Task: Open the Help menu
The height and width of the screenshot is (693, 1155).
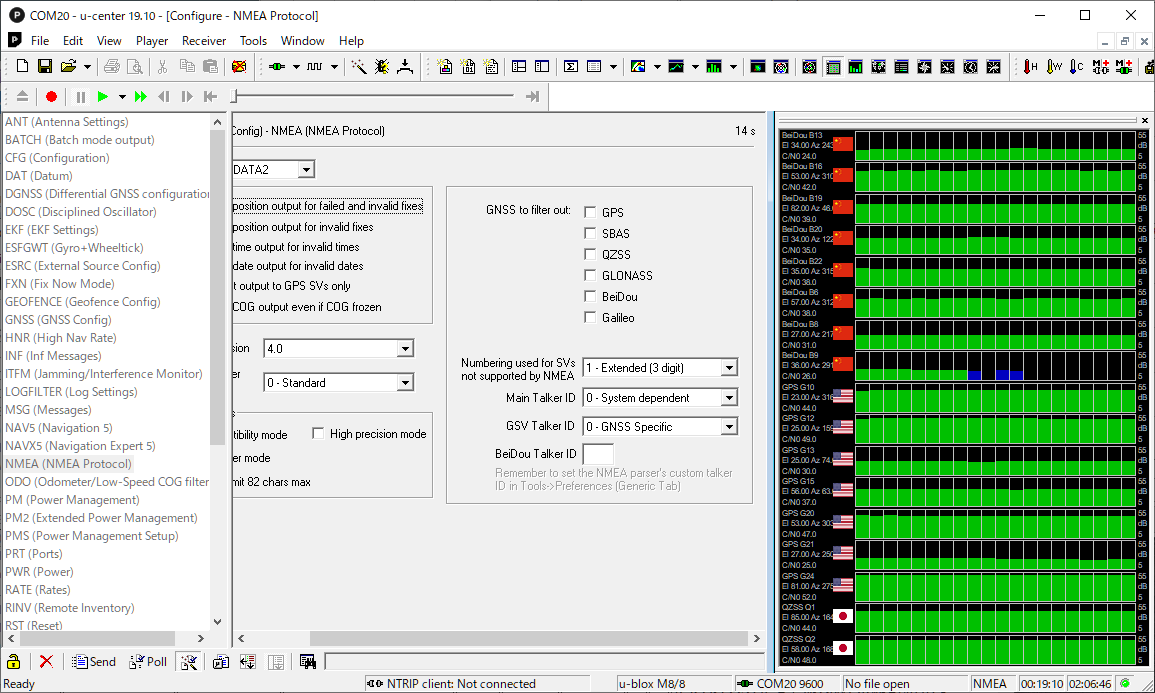Action: (351, 41)
